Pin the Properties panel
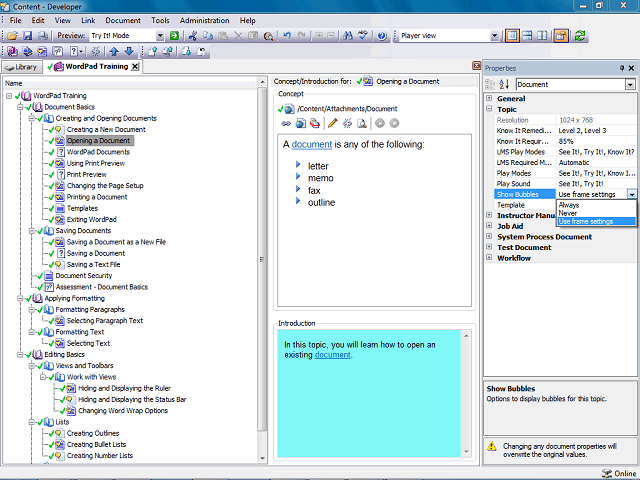This screenshot has width=640, height=480. coord(622,68)
